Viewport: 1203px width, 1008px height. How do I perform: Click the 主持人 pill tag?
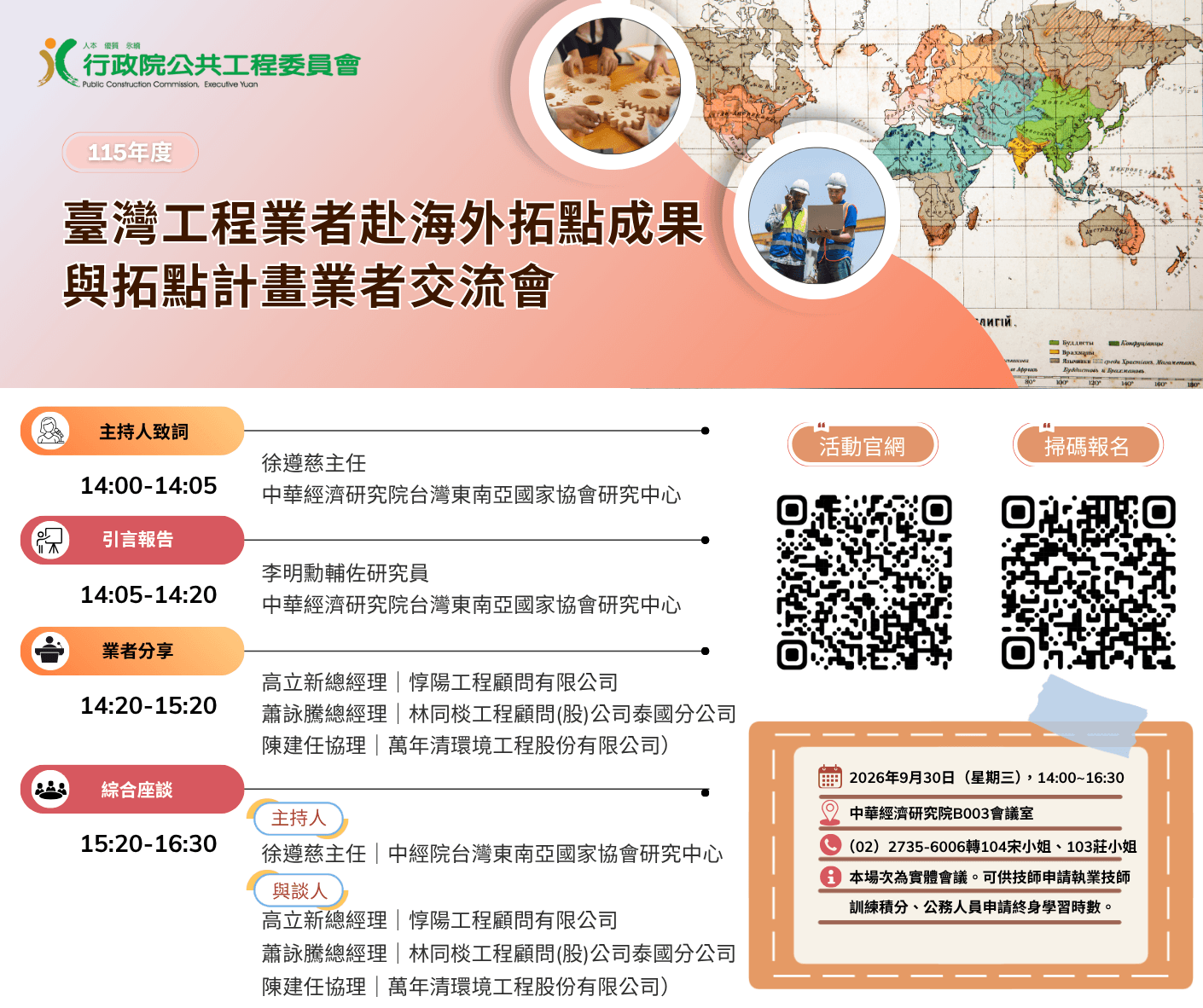point(299,819)
